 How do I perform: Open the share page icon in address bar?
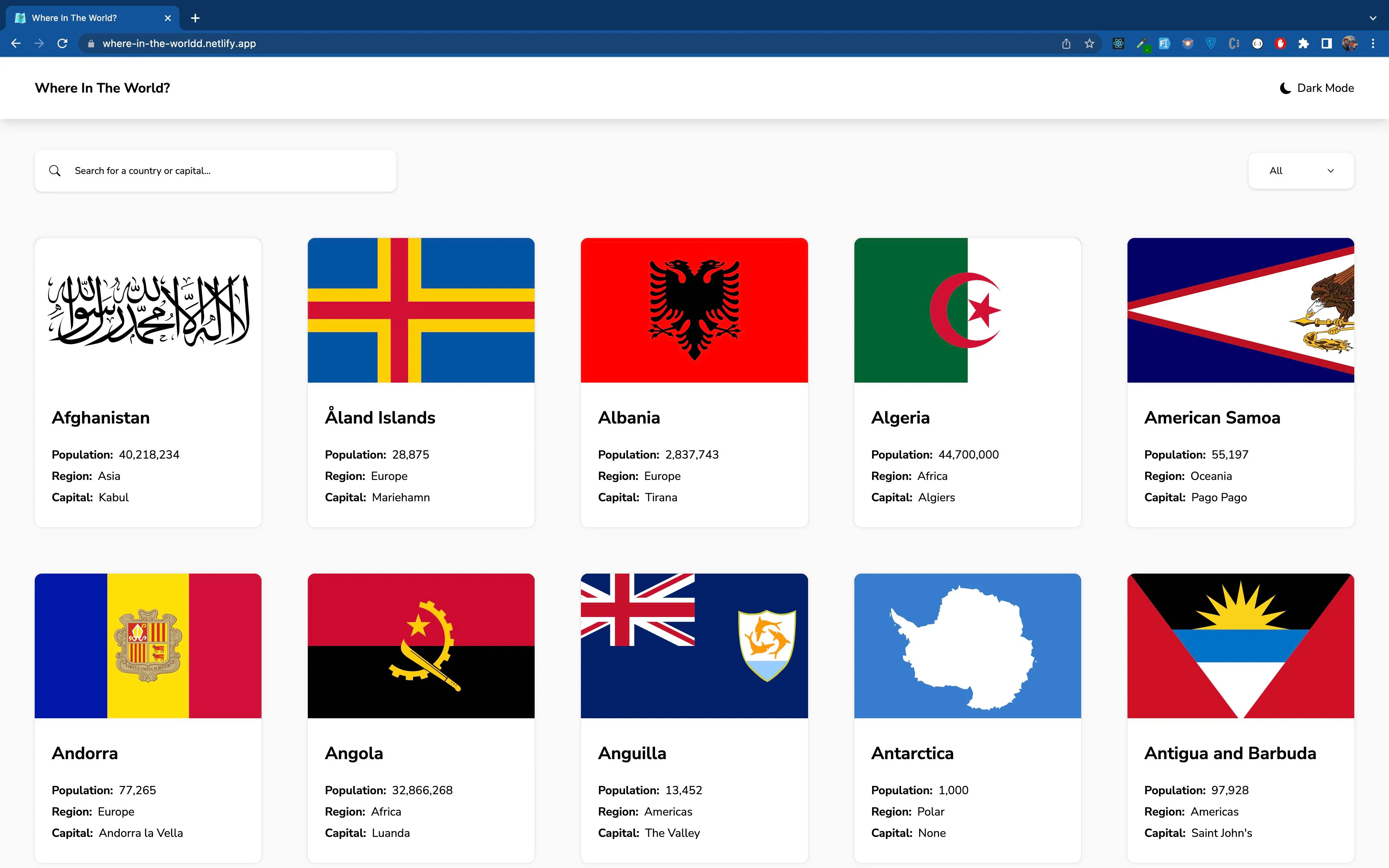(x=1066, y=44)
